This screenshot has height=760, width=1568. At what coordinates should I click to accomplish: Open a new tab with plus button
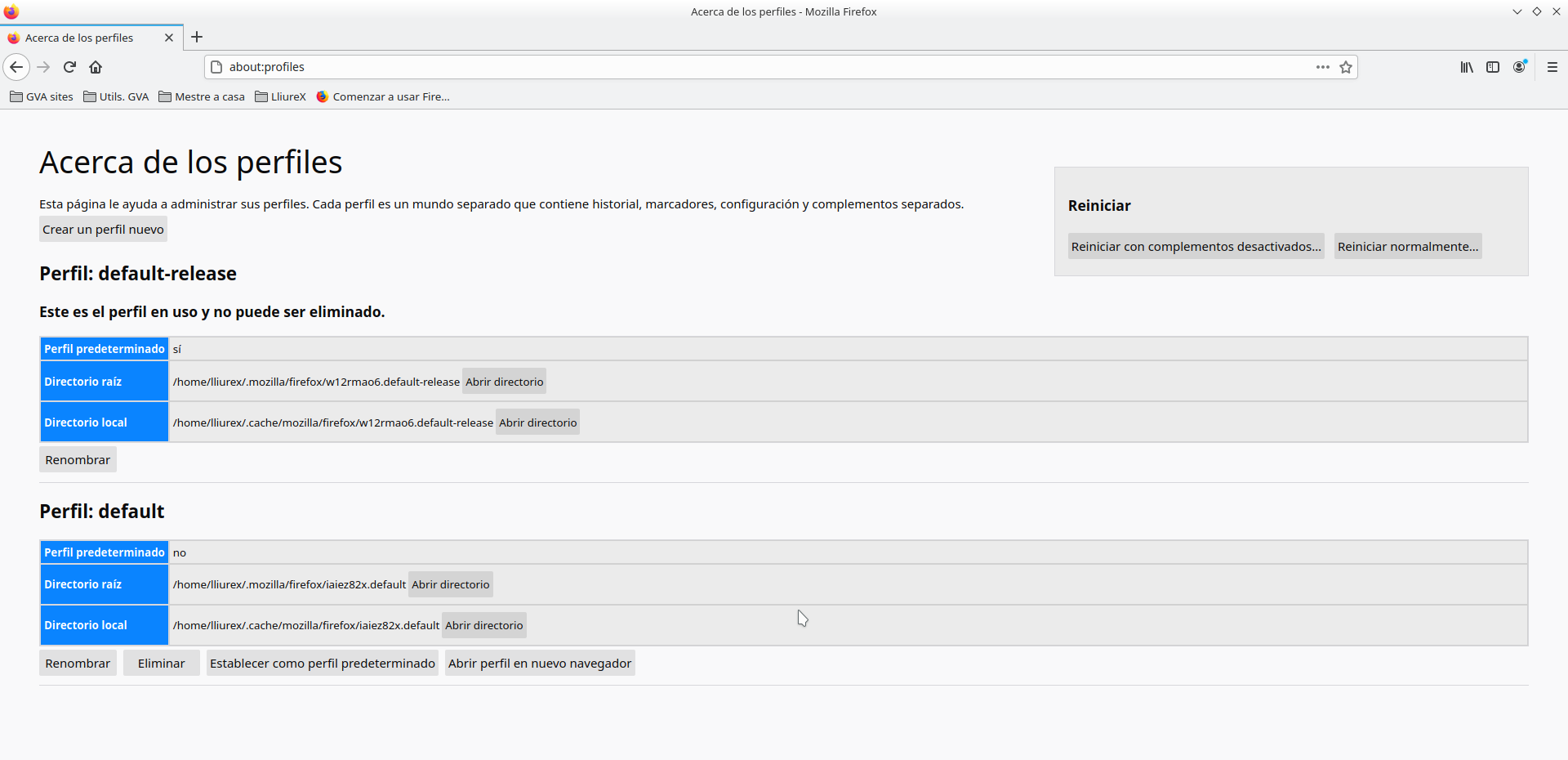[x=197, y=37]
